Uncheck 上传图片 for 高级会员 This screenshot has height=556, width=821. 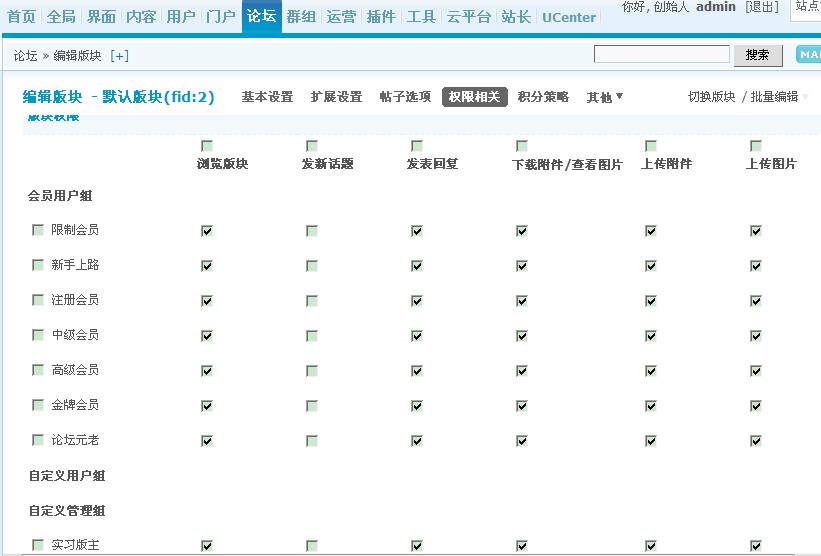(x=756, y=371)
